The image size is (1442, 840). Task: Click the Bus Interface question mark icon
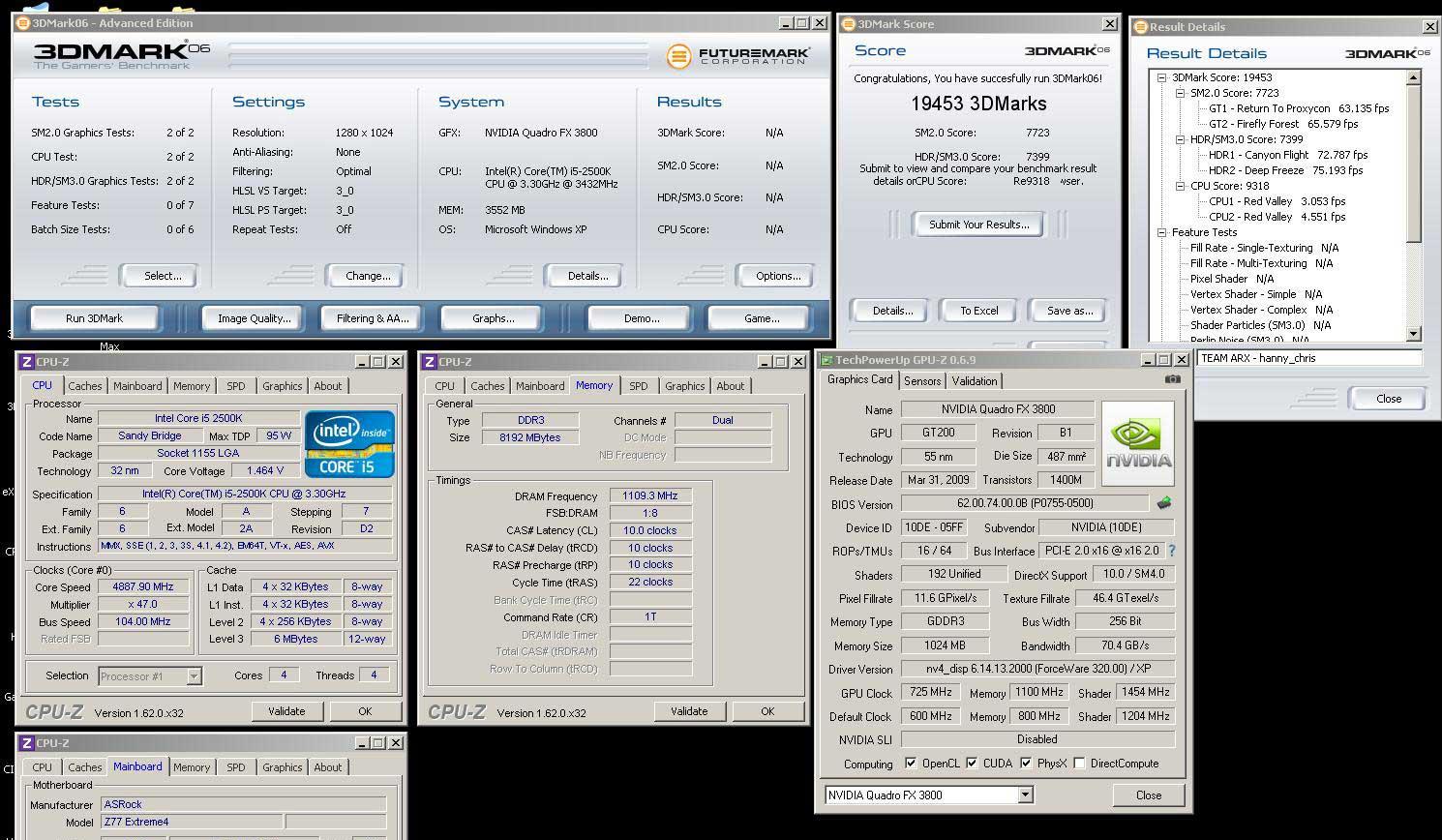pos(1172,550)
